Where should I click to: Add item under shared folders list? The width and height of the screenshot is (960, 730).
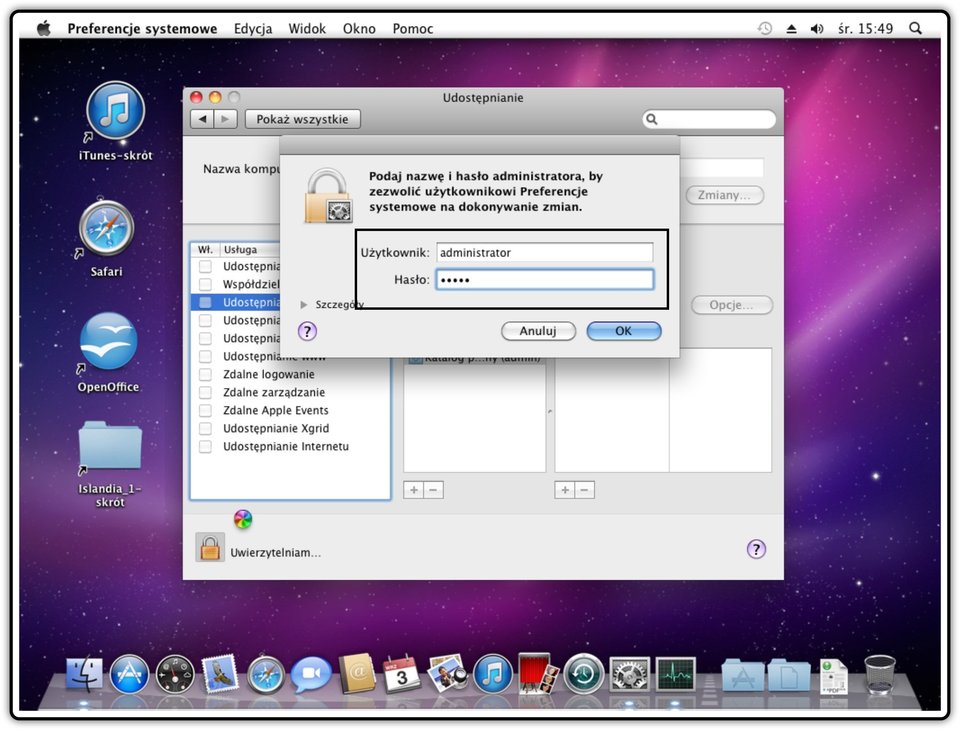pos(414,490)
